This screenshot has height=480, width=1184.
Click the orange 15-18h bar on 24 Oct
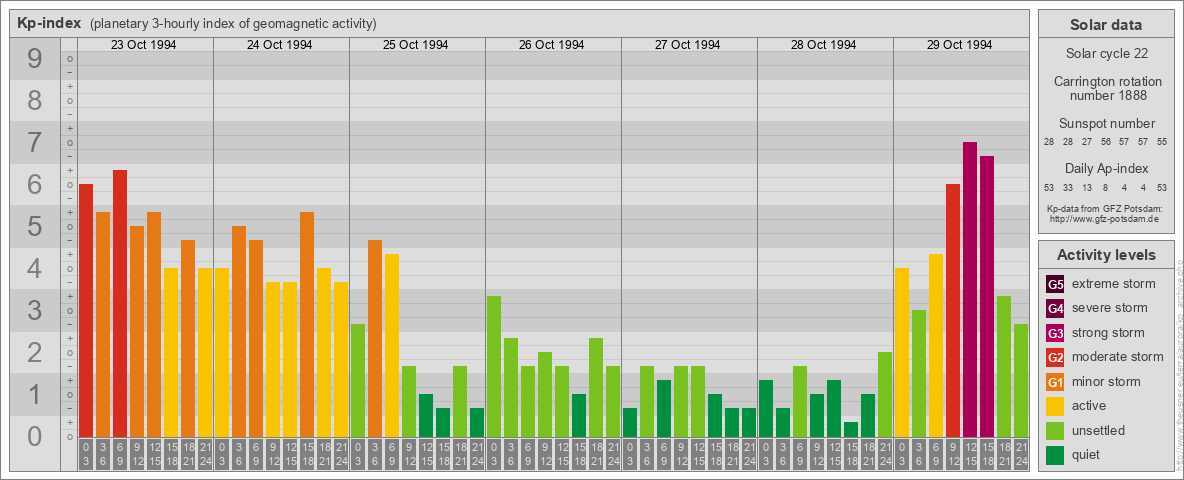click(x=307, y=325)
